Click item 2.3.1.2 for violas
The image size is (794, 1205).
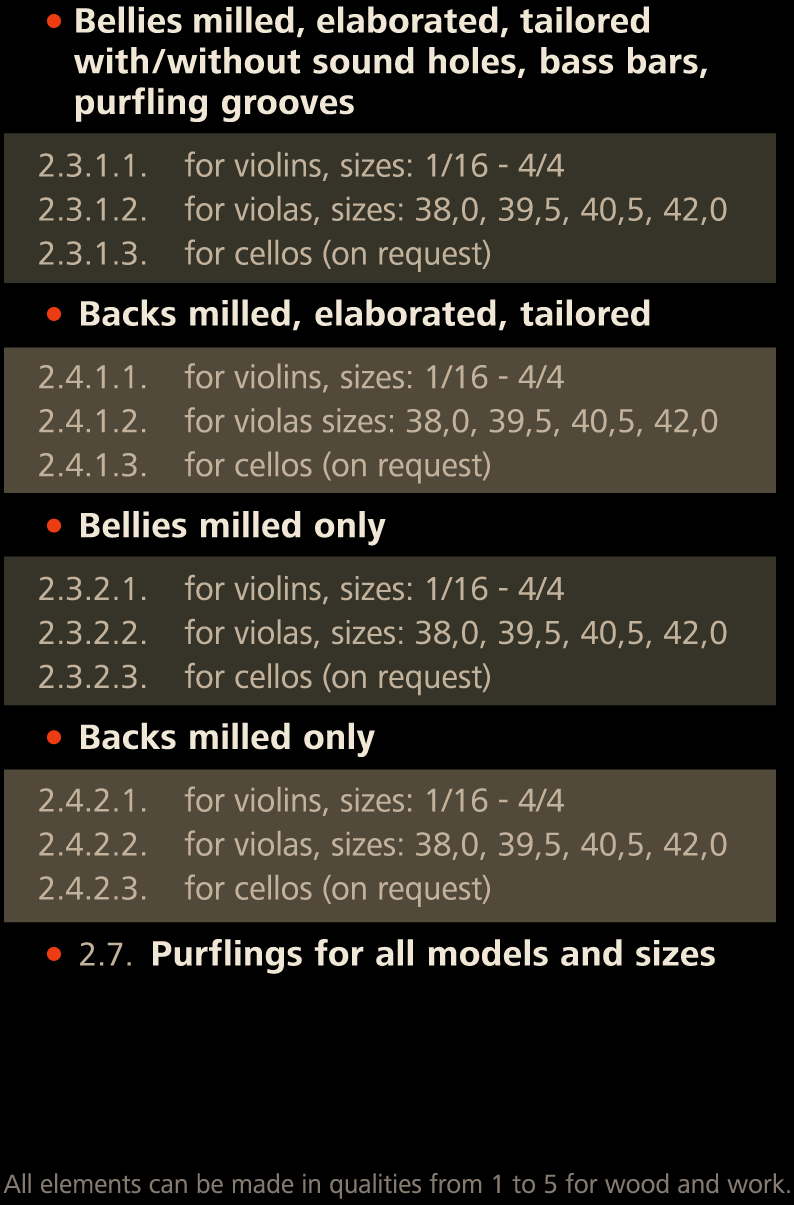coord(382,210)
